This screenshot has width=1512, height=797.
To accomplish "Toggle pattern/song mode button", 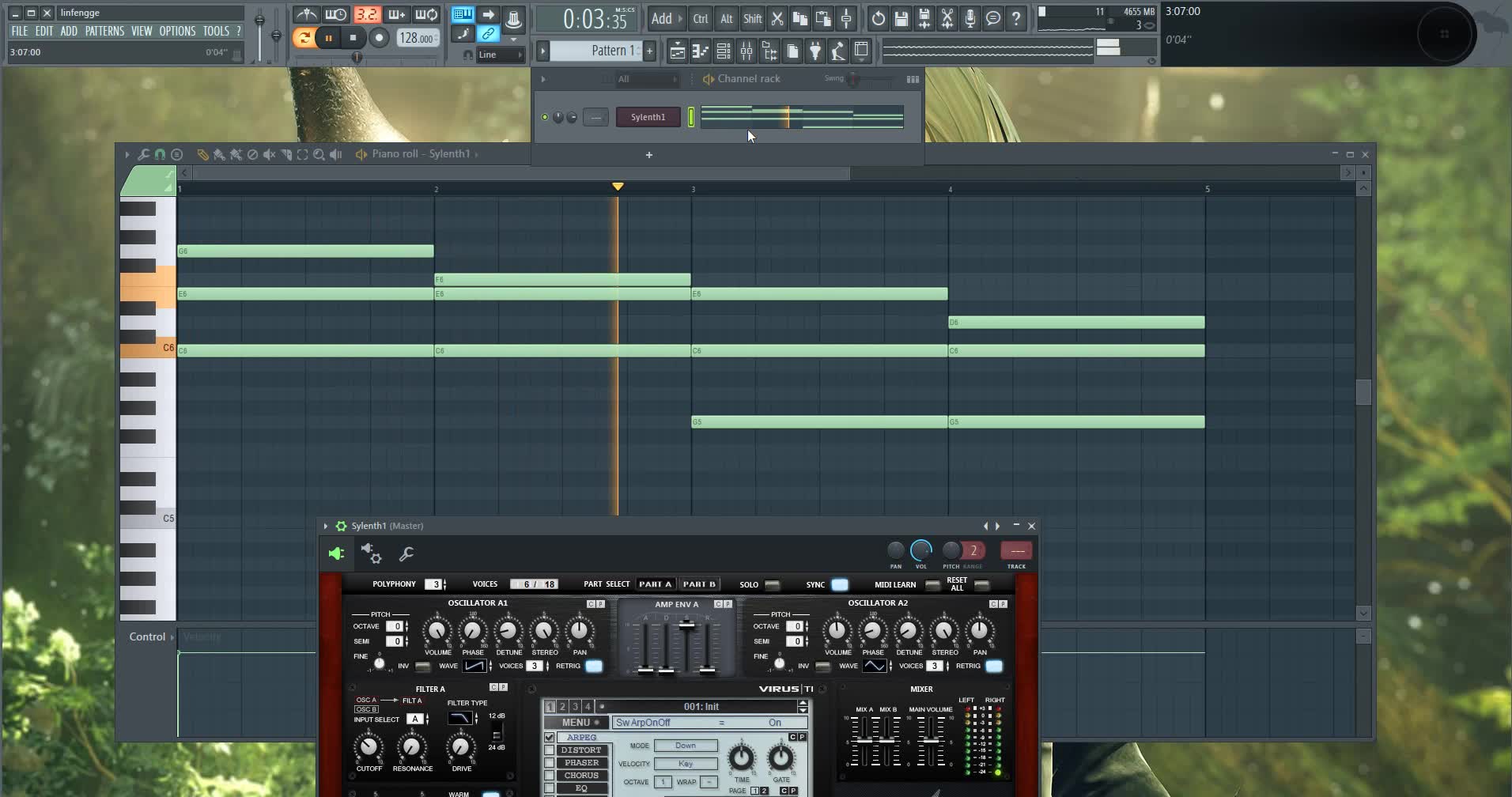I will (x=303, y=37).
